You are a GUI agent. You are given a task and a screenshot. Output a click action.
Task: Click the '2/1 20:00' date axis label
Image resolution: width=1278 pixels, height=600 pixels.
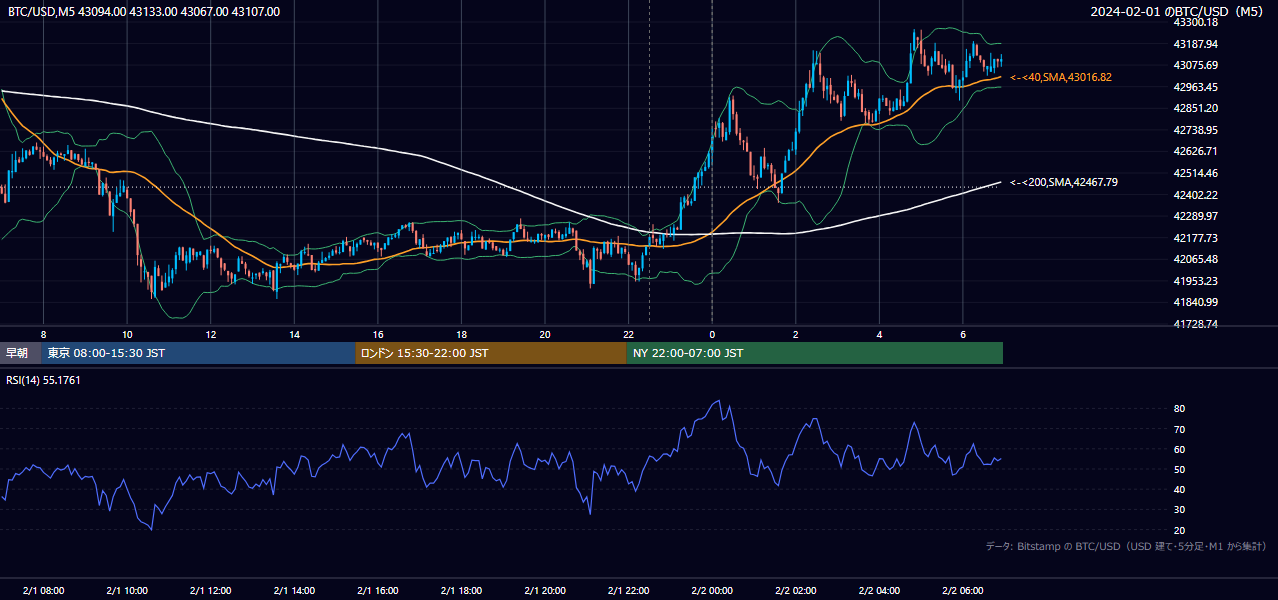pyautogui.click(x=545, y=590)
